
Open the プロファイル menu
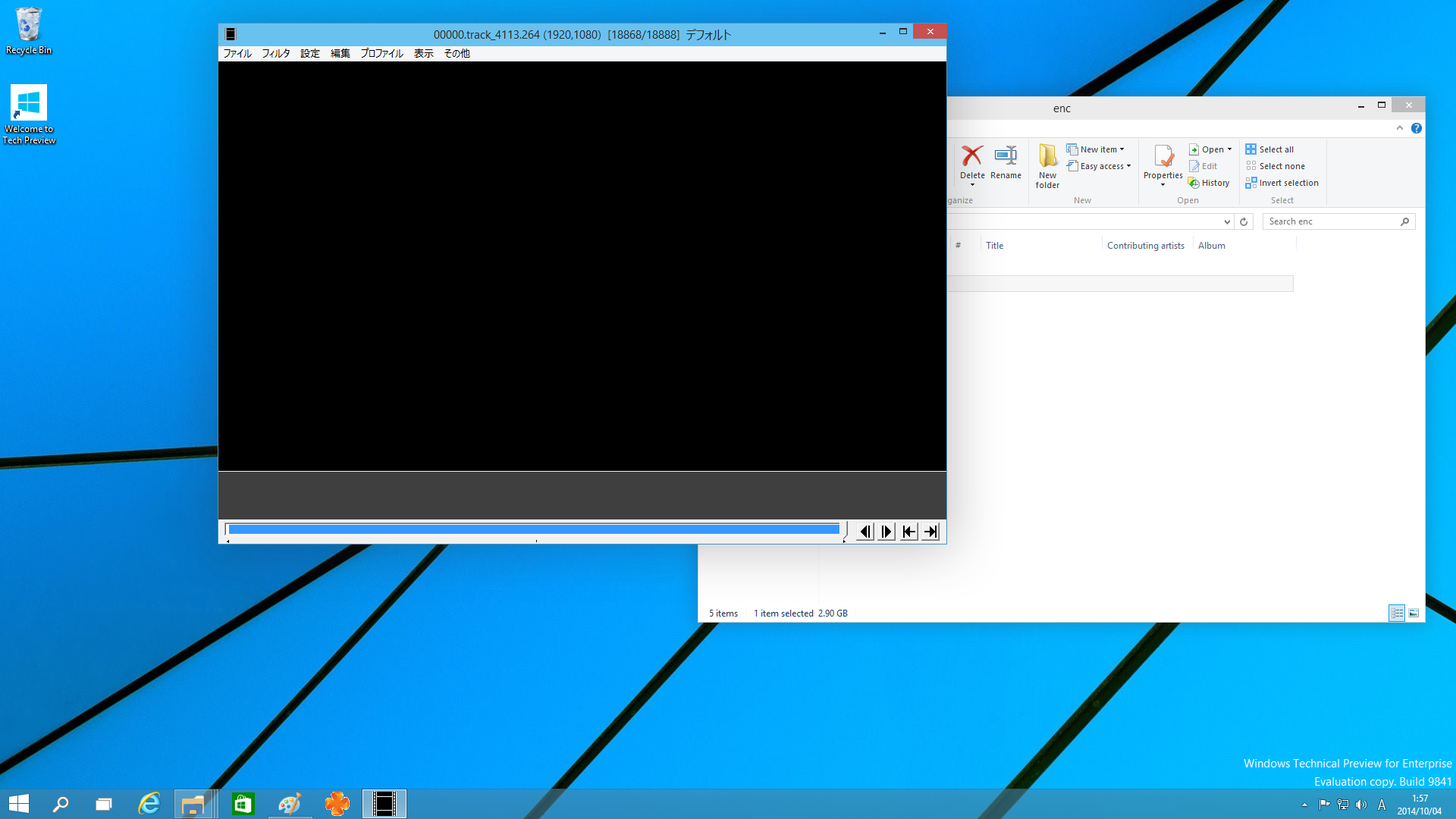[x=381, y=53]
